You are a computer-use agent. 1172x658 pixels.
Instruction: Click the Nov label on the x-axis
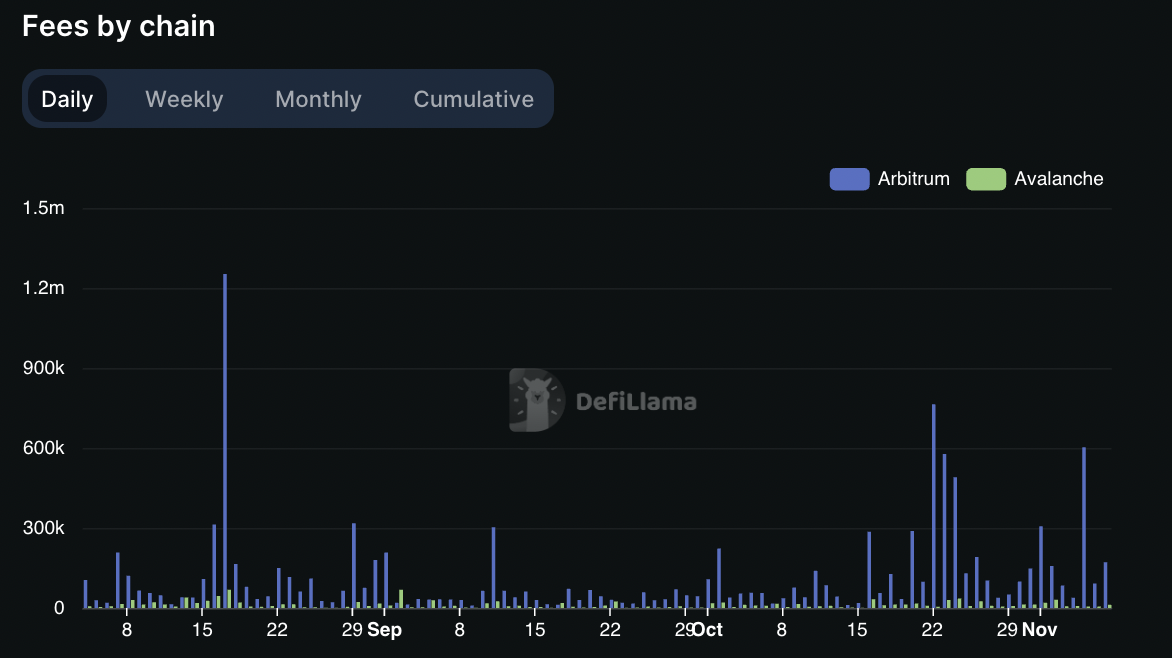[x=1040, y=630]
